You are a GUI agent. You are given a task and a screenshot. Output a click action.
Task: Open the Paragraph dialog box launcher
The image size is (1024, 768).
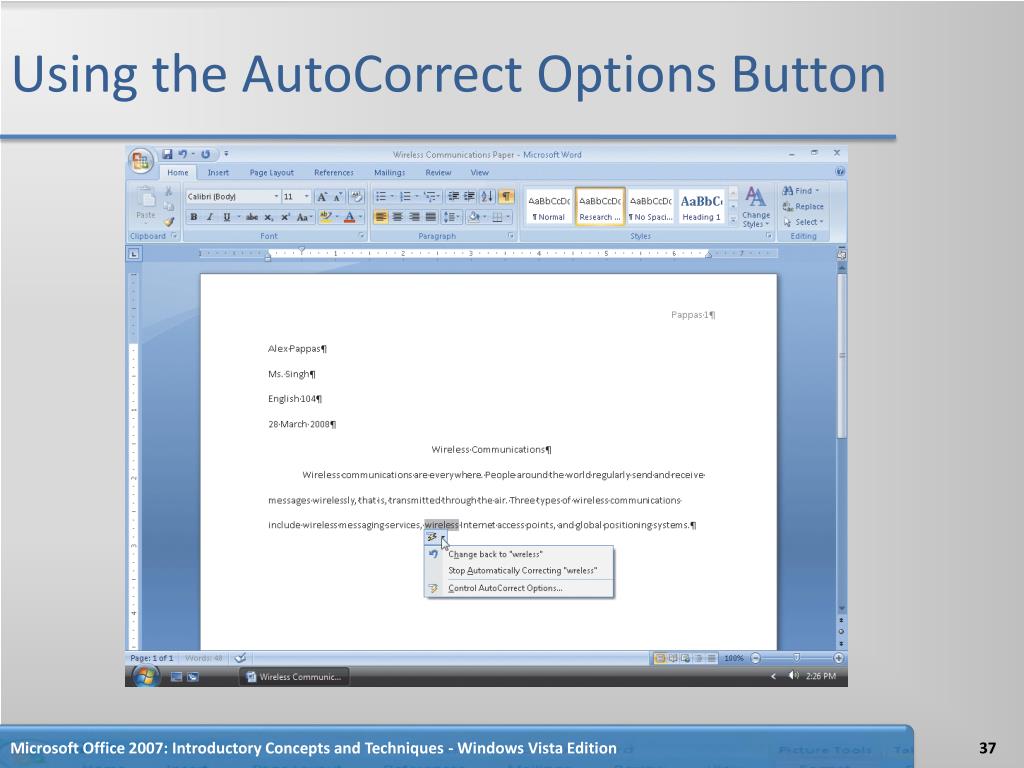click(x=511, y=236)
